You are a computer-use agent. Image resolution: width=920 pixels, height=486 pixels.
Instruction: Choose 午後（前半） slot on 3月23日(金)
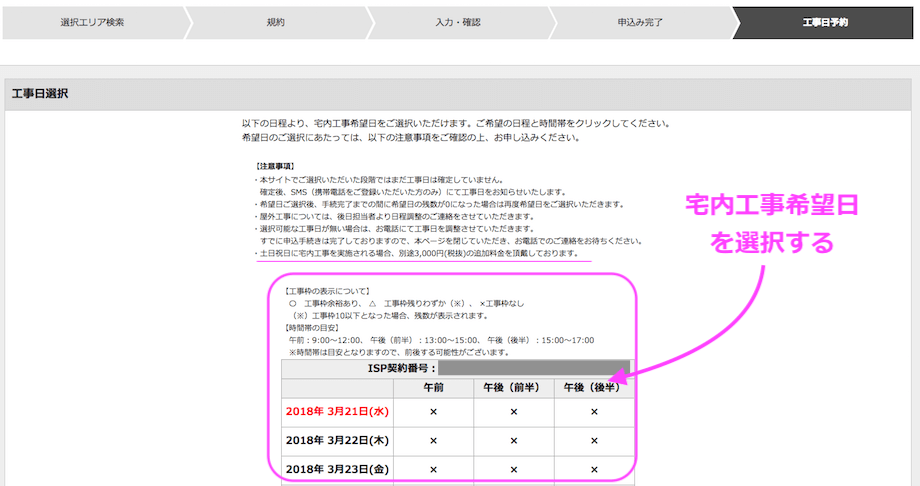click(x=513, y=468)
